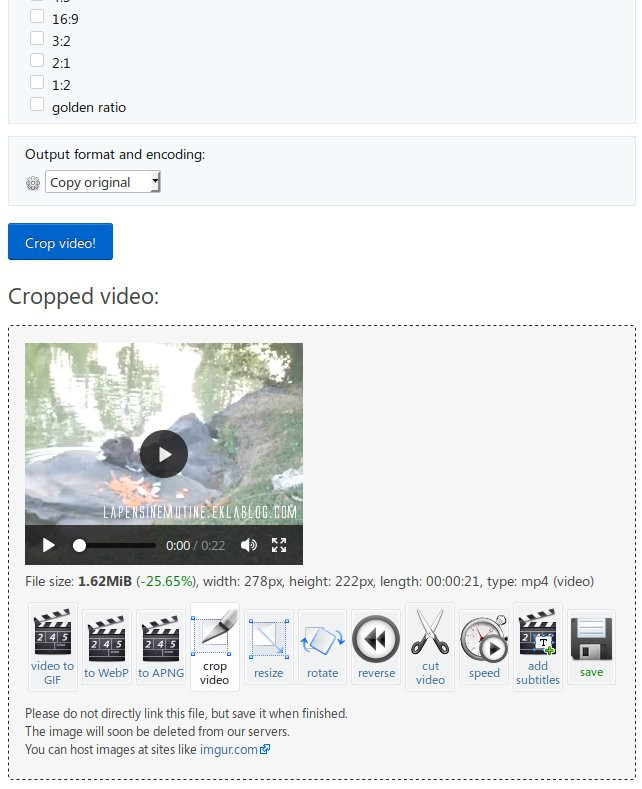Expand the Copy original format dropdown
This screenshot has height=789, width=642.
pyautogui.click(x=103, y=182)
